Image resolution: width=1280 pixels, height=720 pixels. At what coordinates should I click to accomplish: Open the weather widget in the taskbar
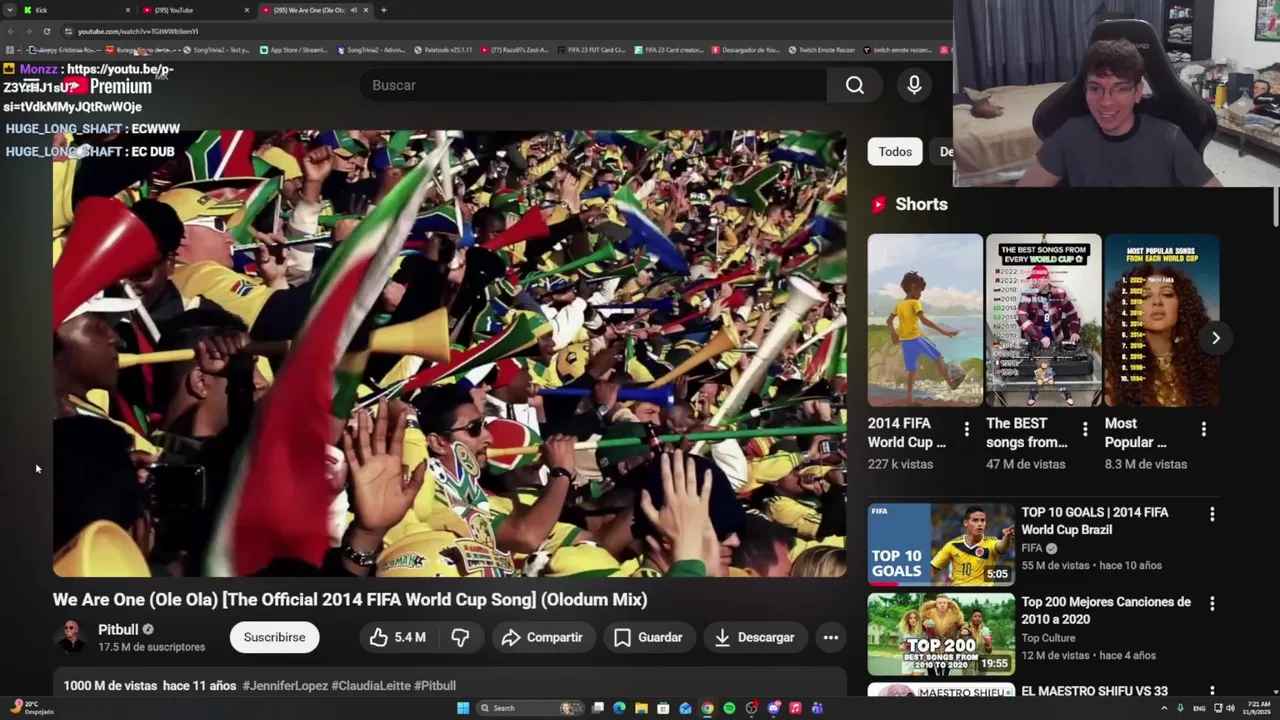coord(30,708)
